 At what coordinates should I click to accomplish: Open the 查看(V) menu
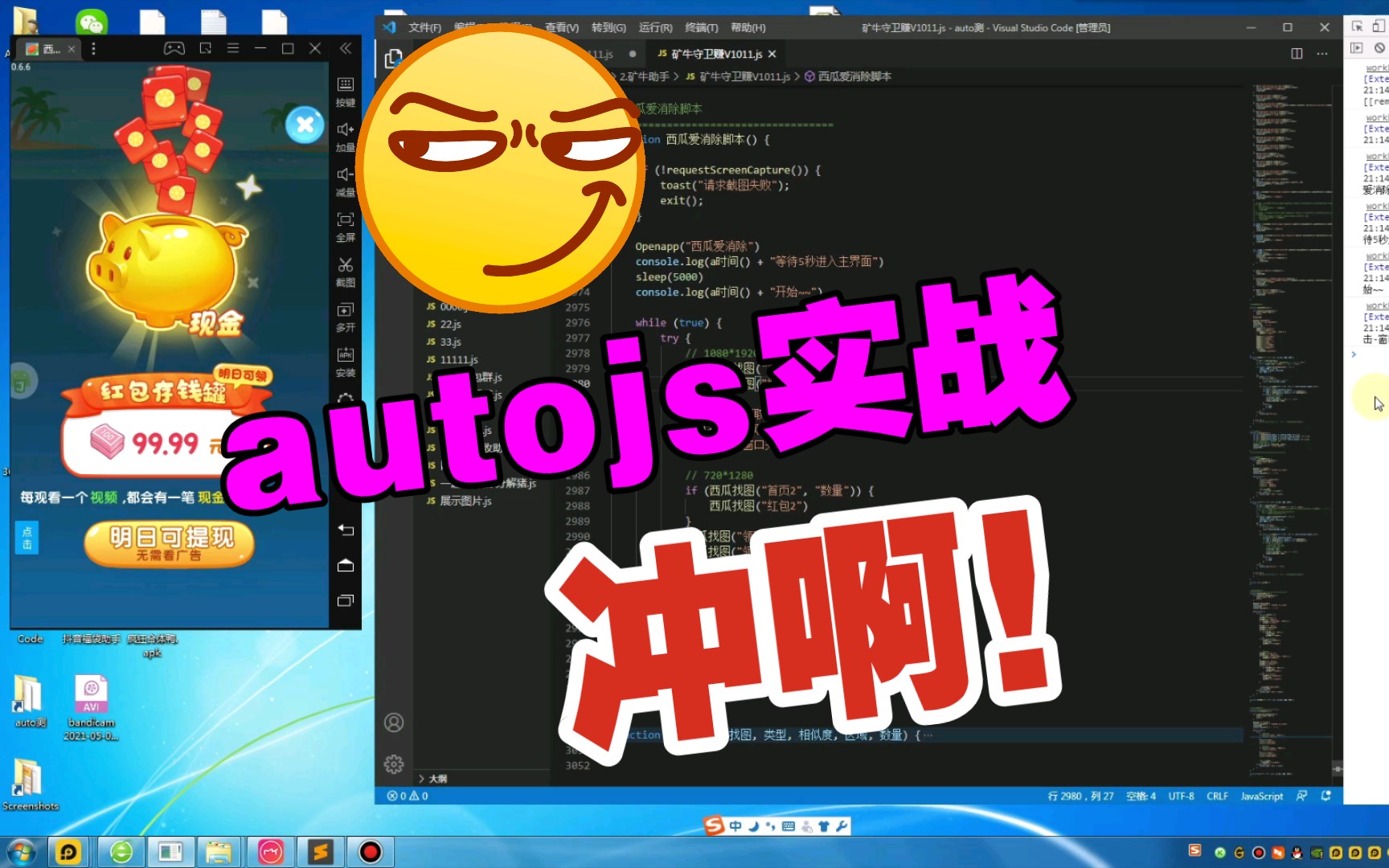562,27
